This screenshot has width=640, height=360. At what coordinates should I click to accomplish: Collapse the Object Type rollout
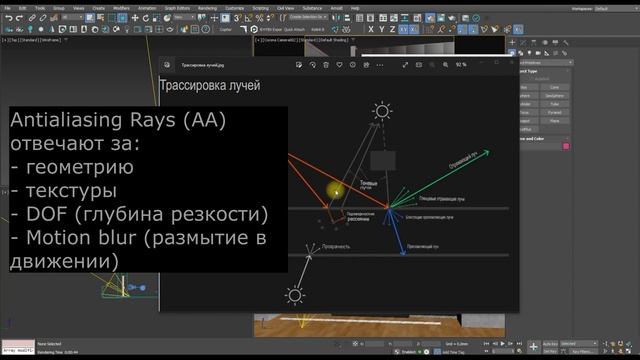(543, 71)
